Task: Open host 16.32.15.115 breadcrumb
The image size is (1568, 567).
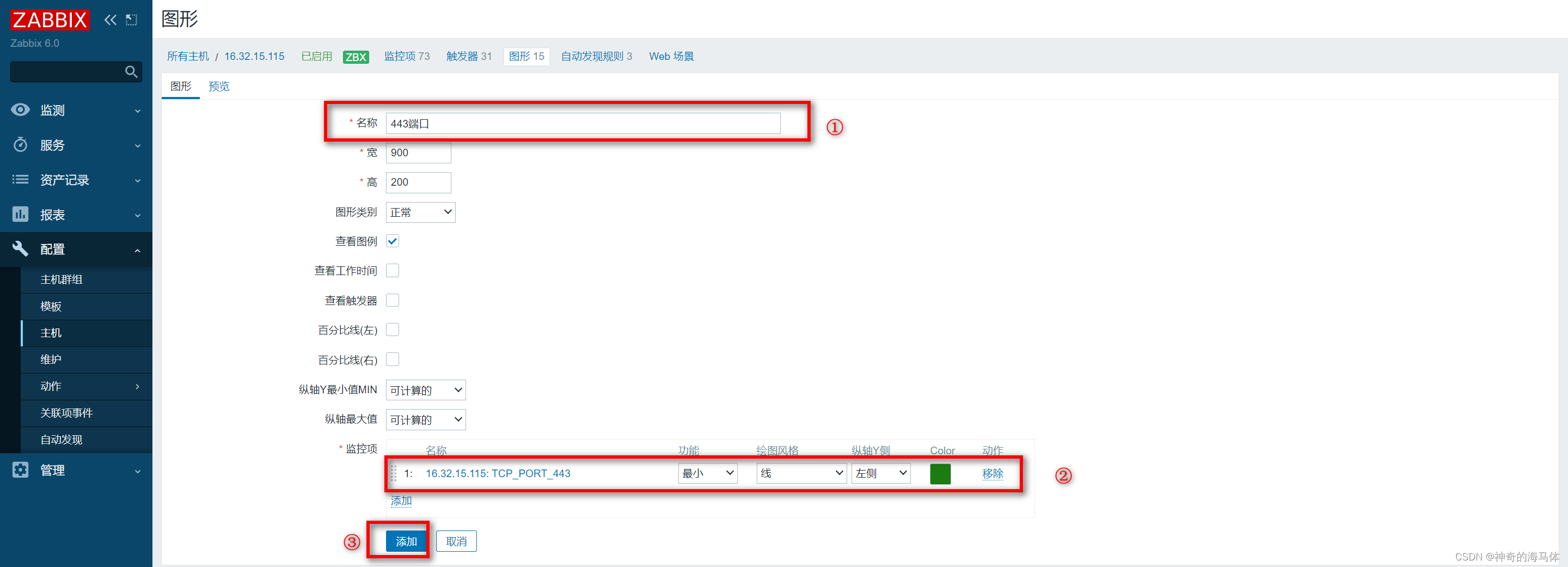Action: coord(254,56)
